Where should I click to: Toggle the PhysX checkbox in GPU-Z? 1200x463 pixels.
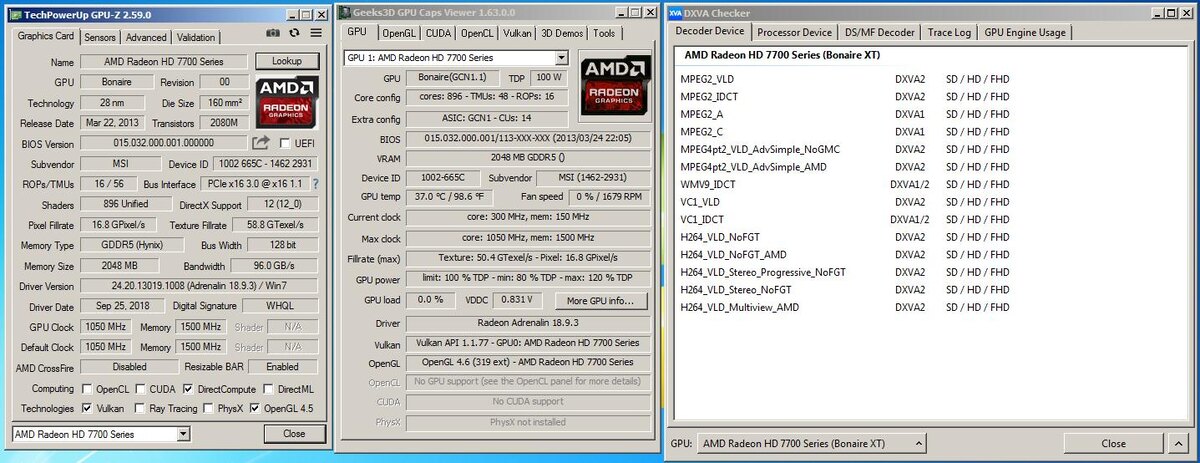point(210,408)
